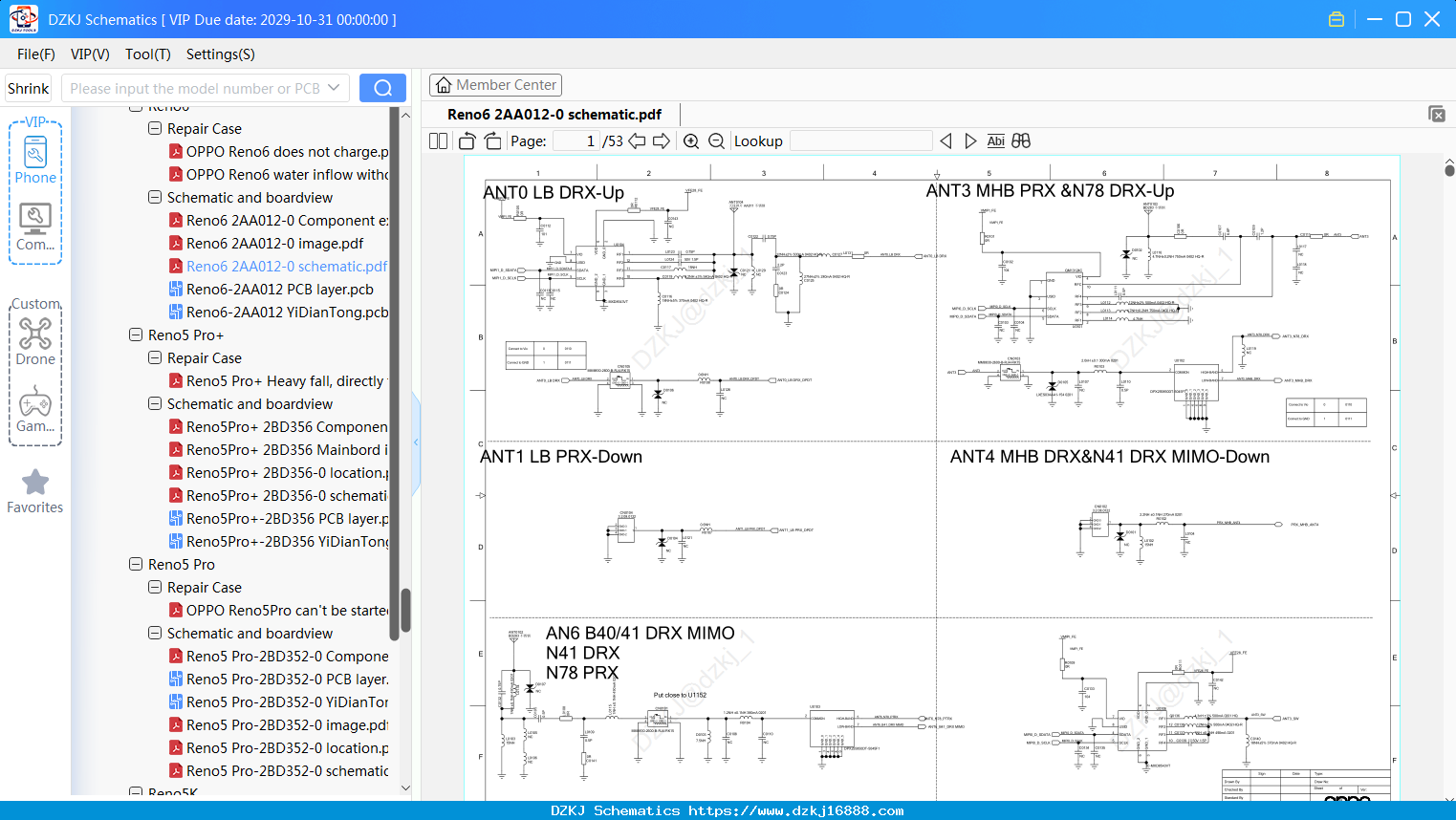
Task: Collapse Reno5 Pro+ Schematic and boardview node
Action: tap(155, 403)
